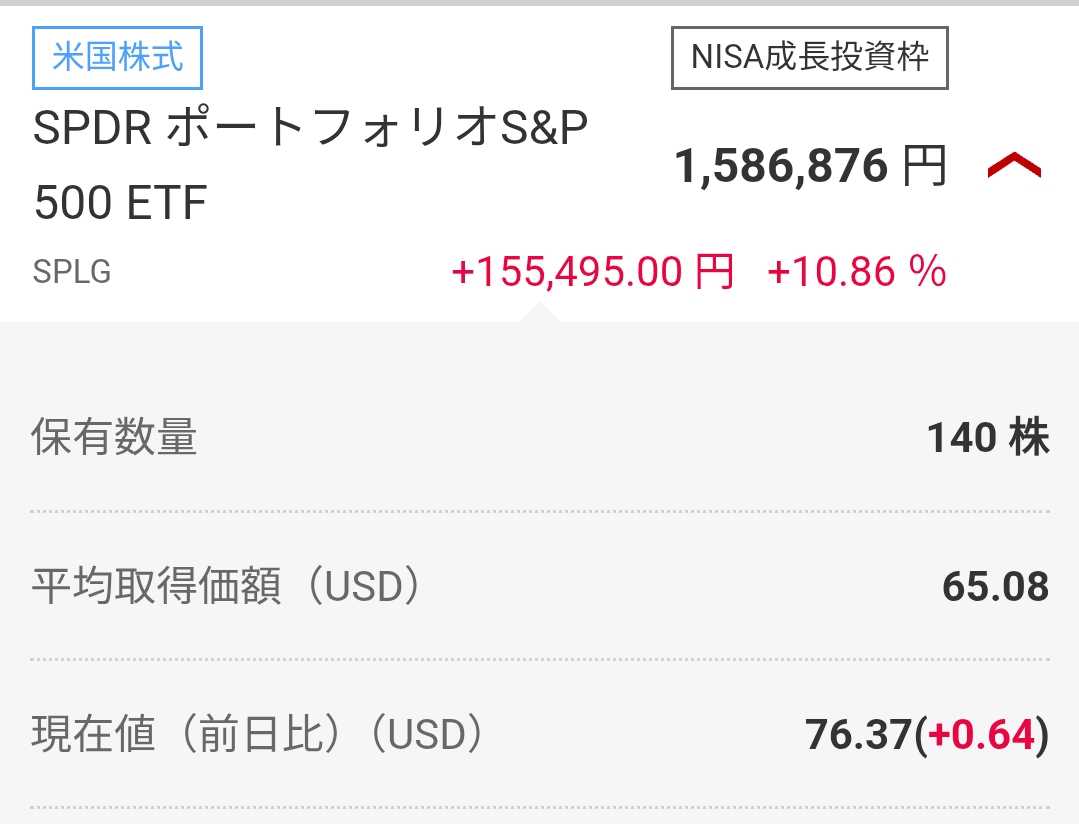The image size is (1079, 824).
Task: Click the dotted divider below 現在値 row
Action: point(539,807)
